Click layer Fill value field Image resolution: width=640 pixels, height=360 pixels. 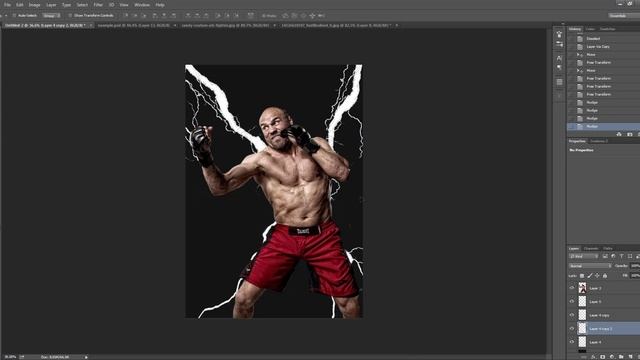coord(635,276)
